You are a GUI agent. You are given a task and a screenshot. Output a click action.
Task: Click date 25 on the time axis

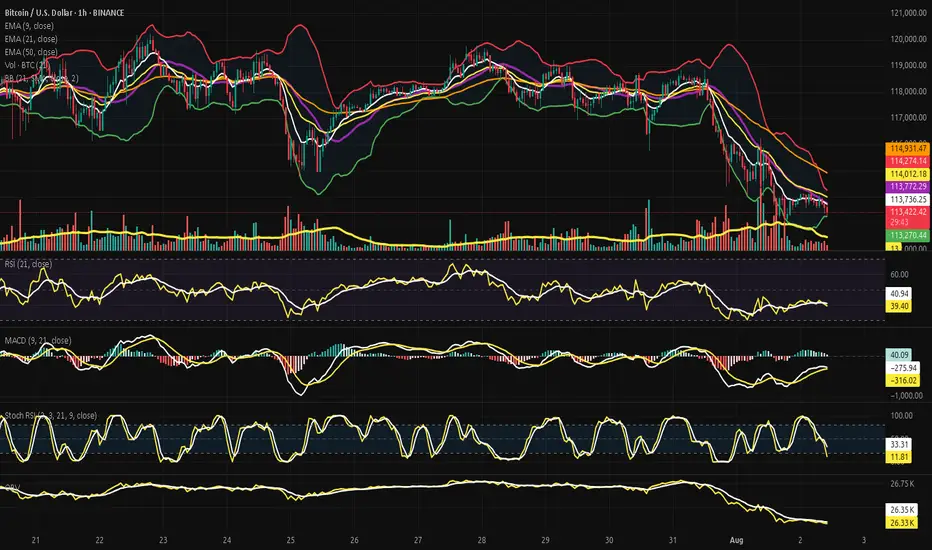tap(290, 540)
